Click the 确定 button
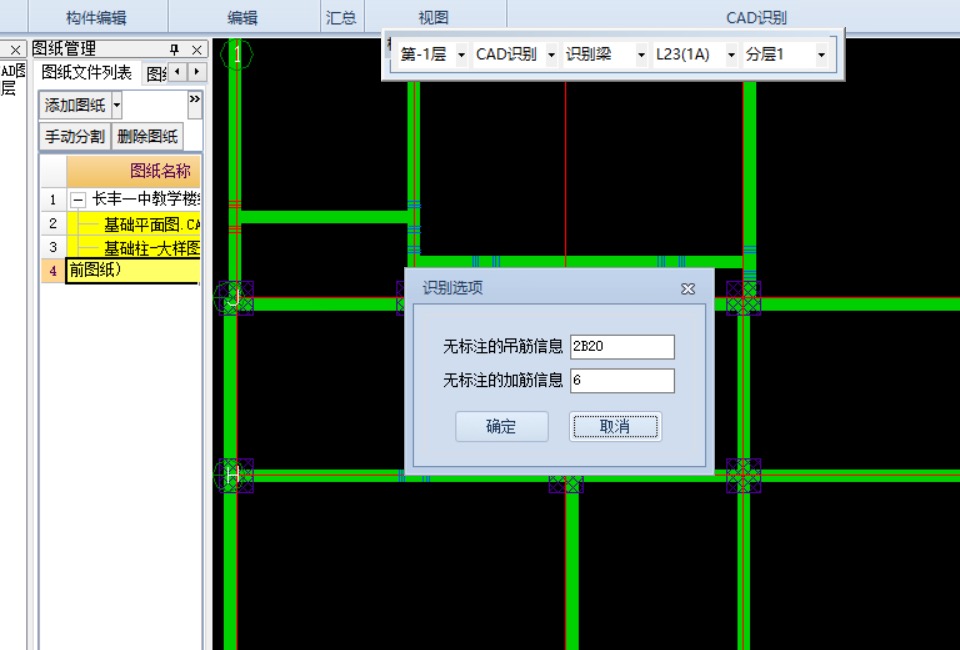This screenshot has height=650, width=960. pos(501,426)
